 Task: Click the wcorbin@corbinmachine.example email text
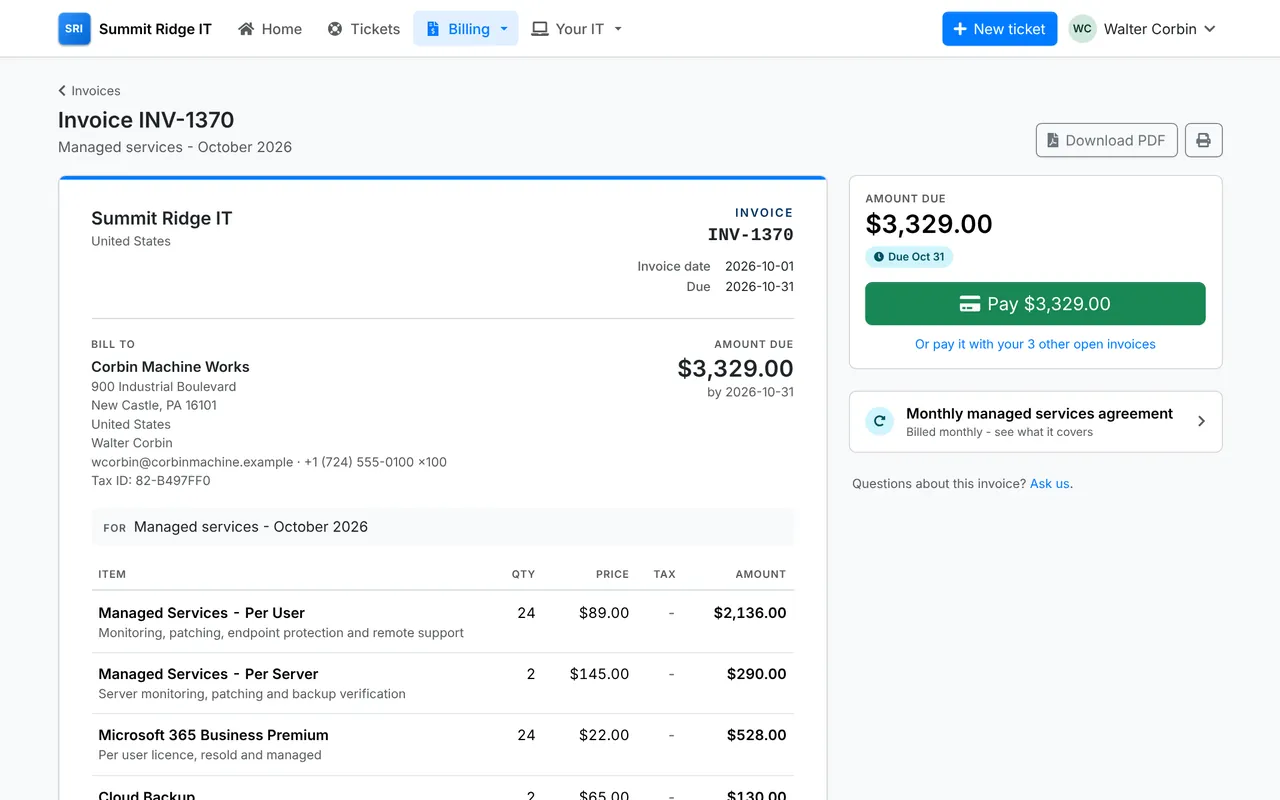click(192, 462)
